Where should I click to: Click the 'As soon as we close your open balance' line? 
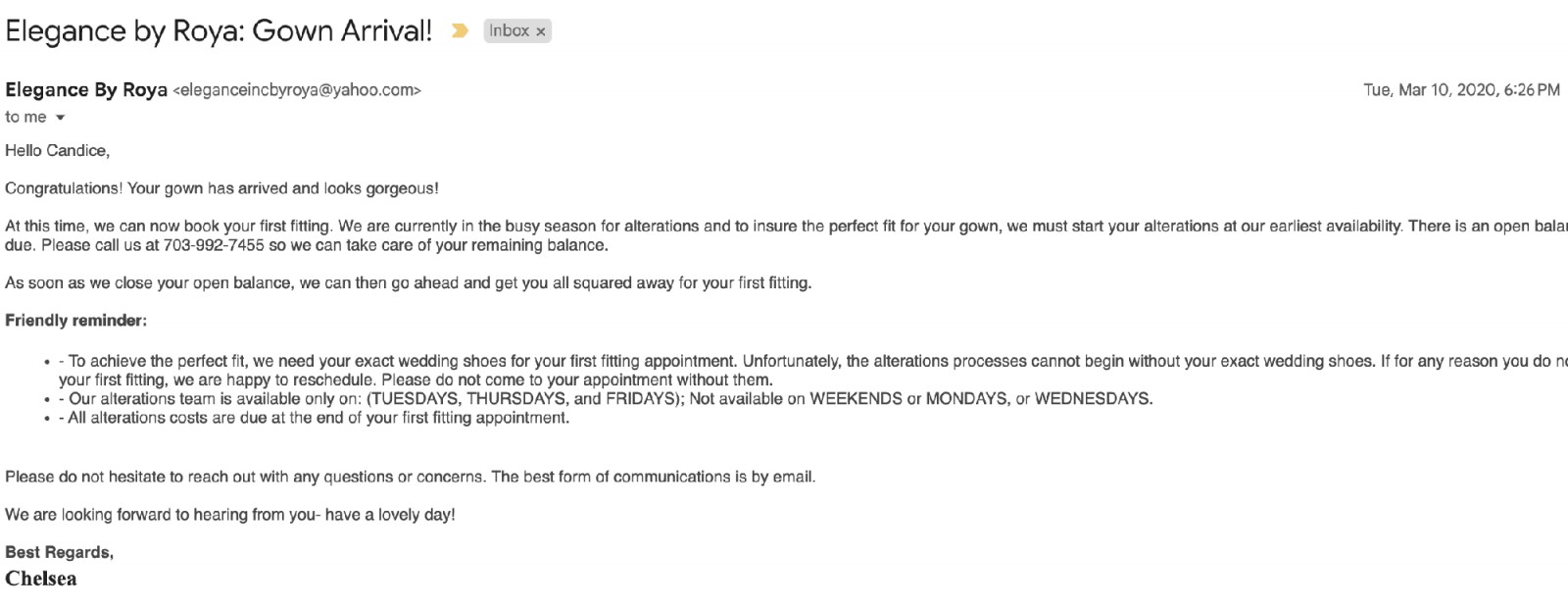coord(408,283)
